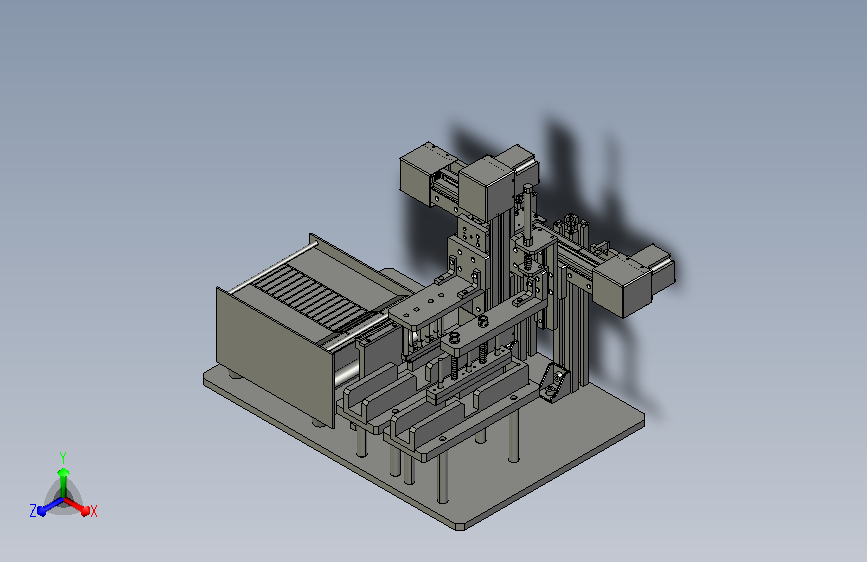
Task: Select the stepper motor at the far right end
Action: point(634,280)
